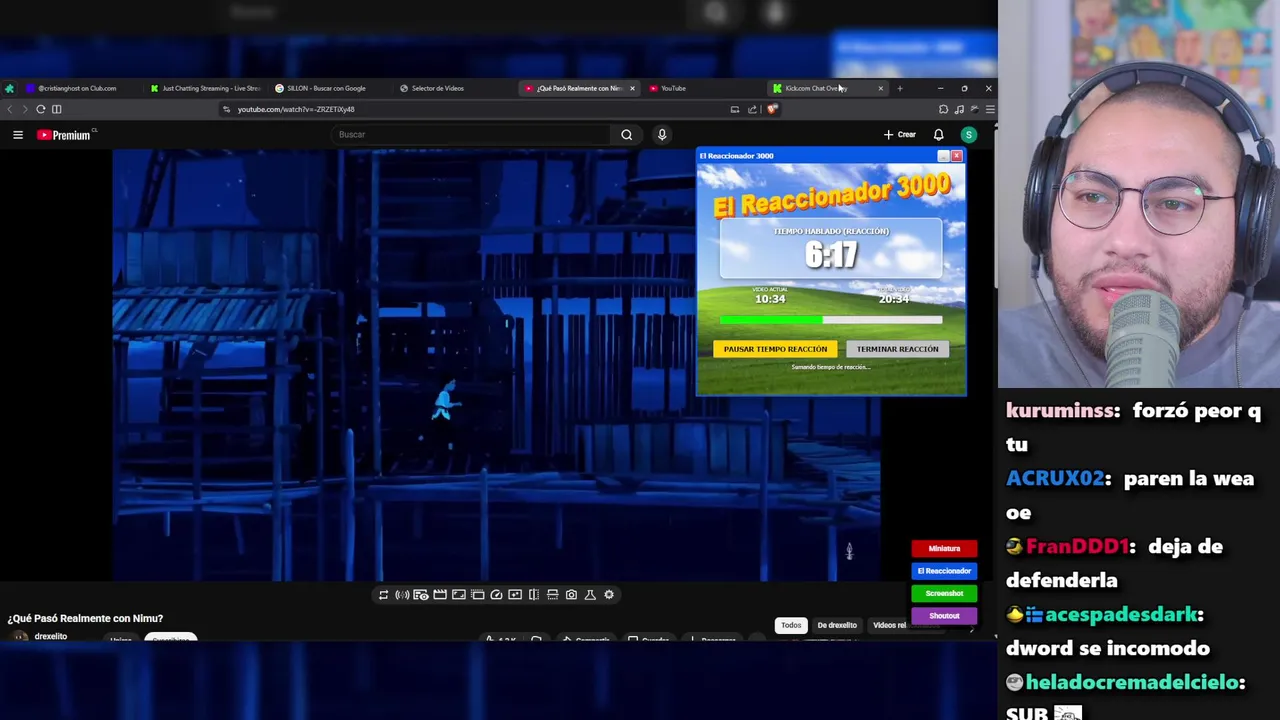
Task: Click site info icon left of URL
Action: click(x=227, y=109)
